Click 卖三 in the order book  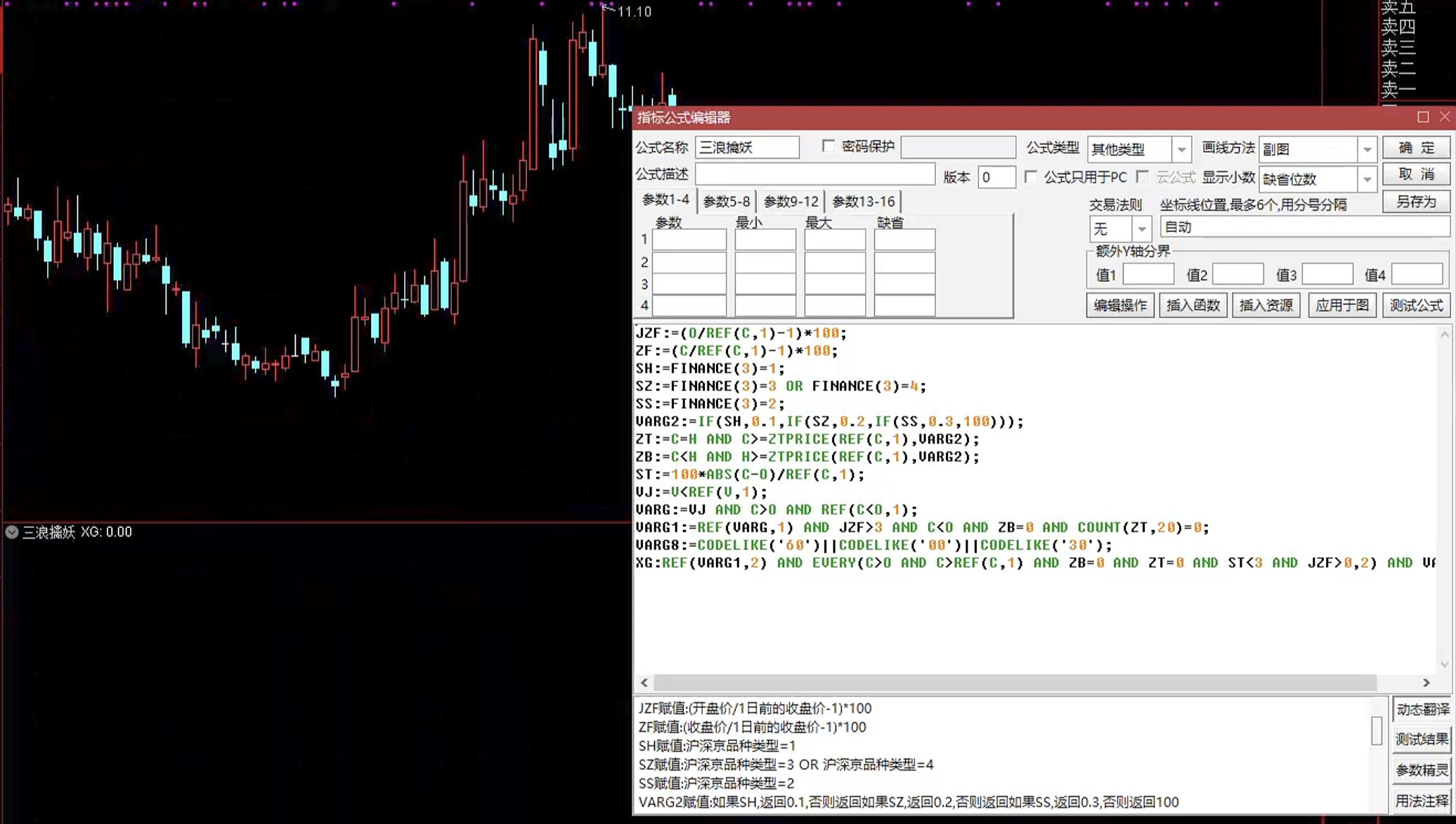[1398, 48]
